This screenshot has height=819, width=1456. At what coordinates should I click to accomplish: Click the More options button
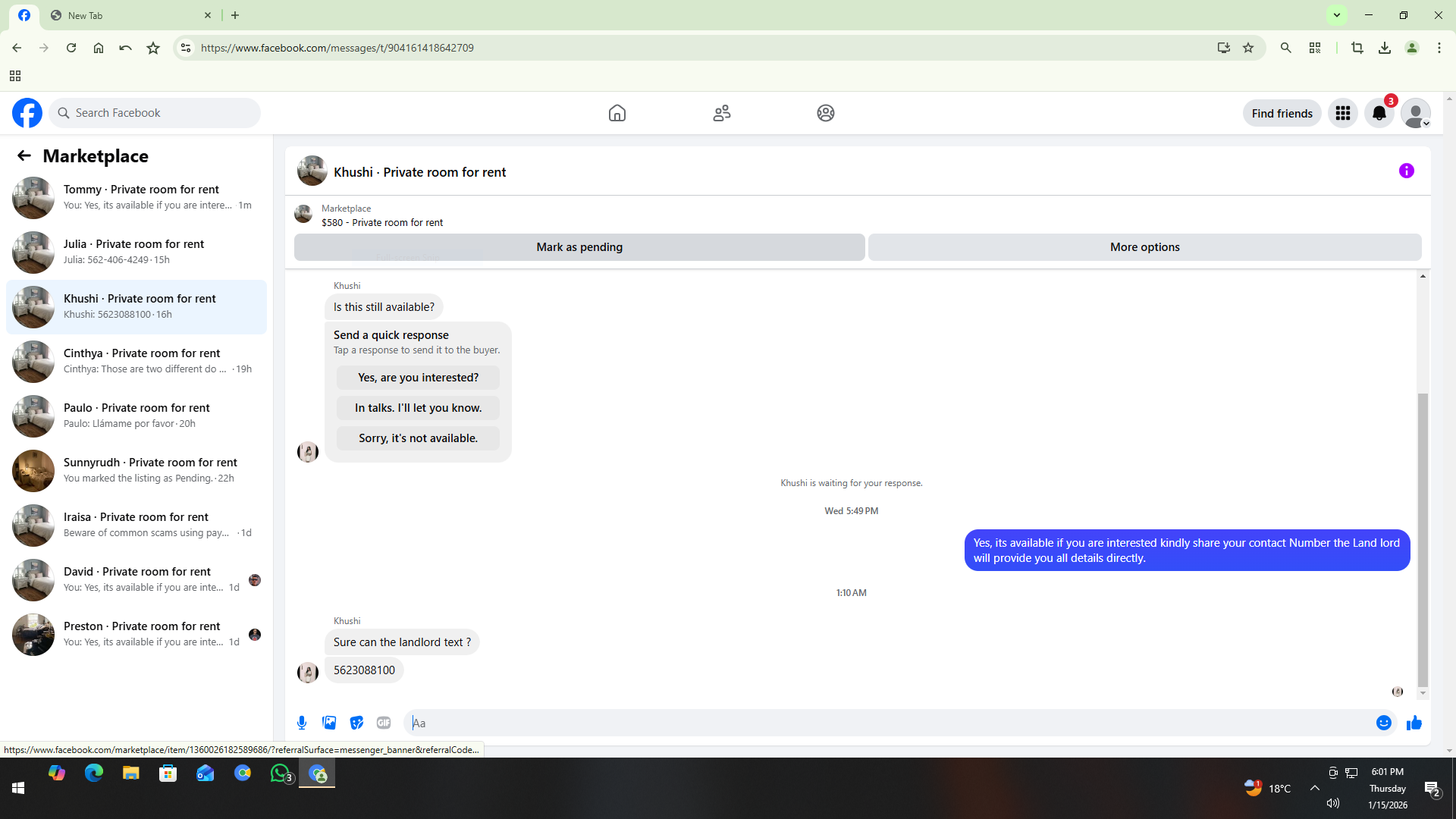point(1144,247)
